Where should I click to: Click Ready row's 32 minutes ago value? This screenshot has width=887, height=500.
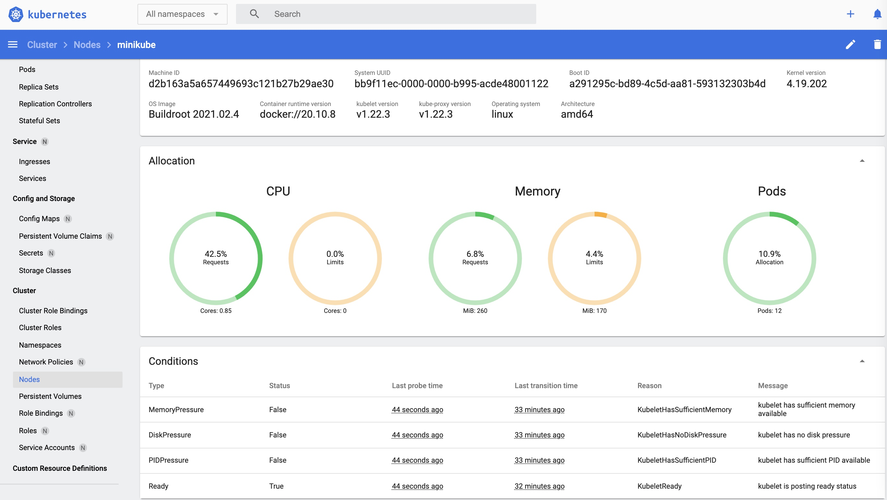[539, 486]
